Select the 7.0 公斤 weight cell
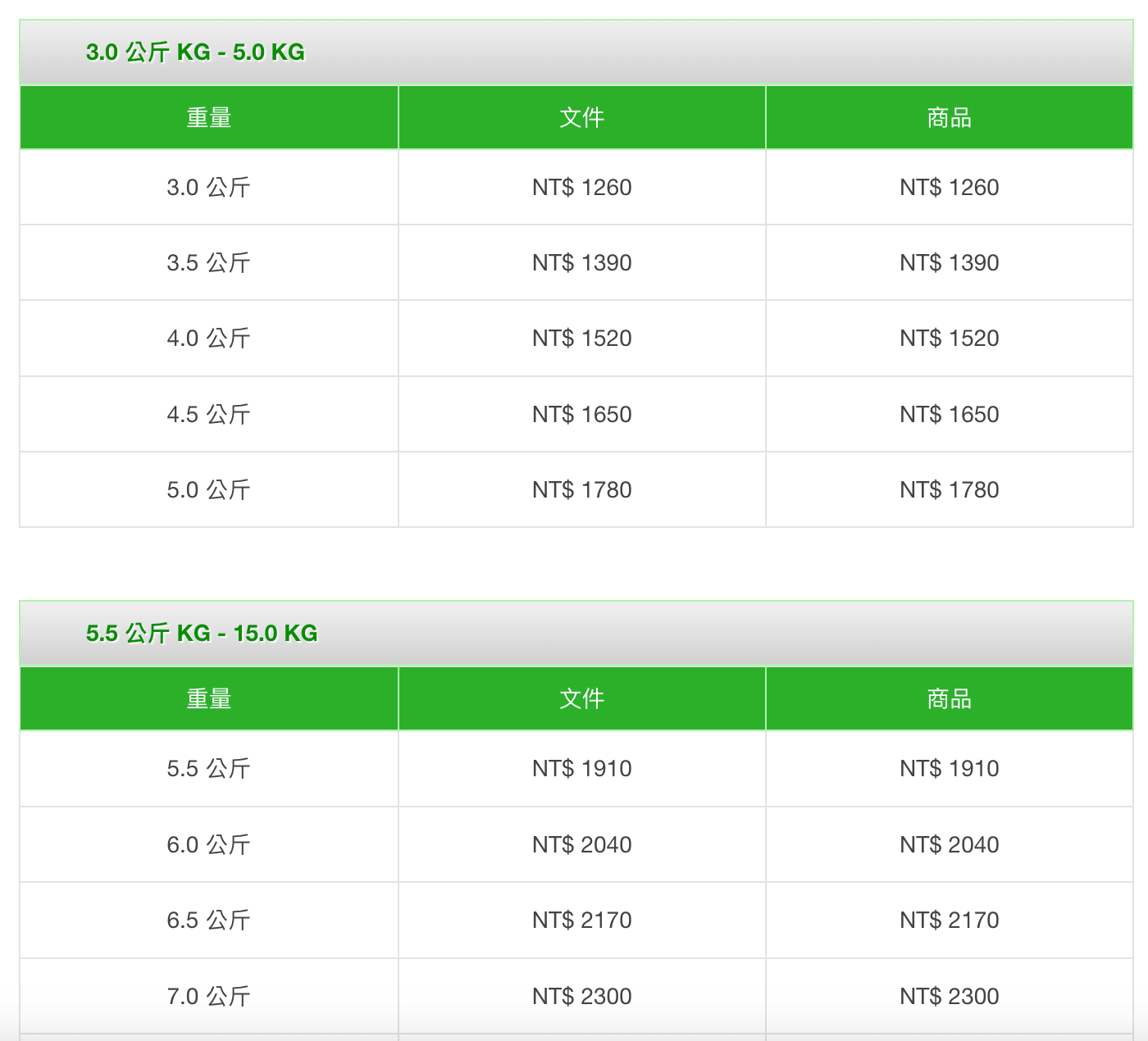 pos(208,997)
